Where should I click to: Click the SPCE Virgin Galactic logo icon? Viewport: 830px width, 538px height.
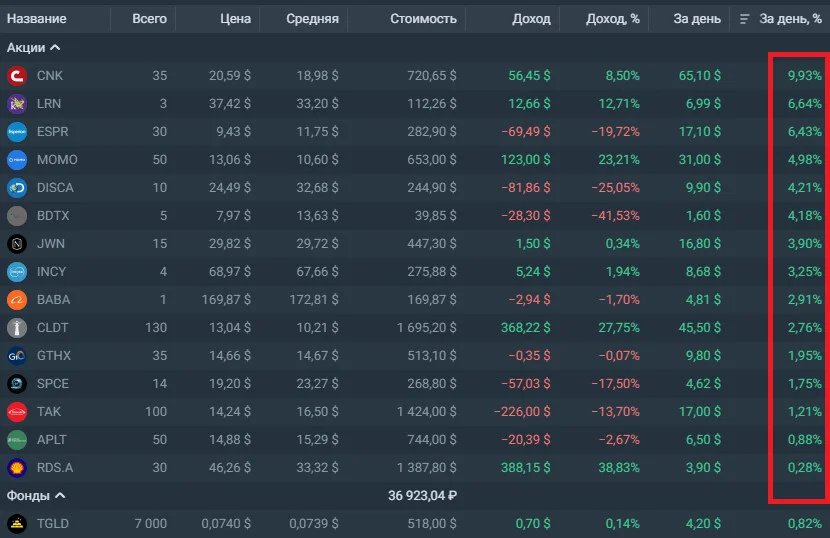click(17, 384)
